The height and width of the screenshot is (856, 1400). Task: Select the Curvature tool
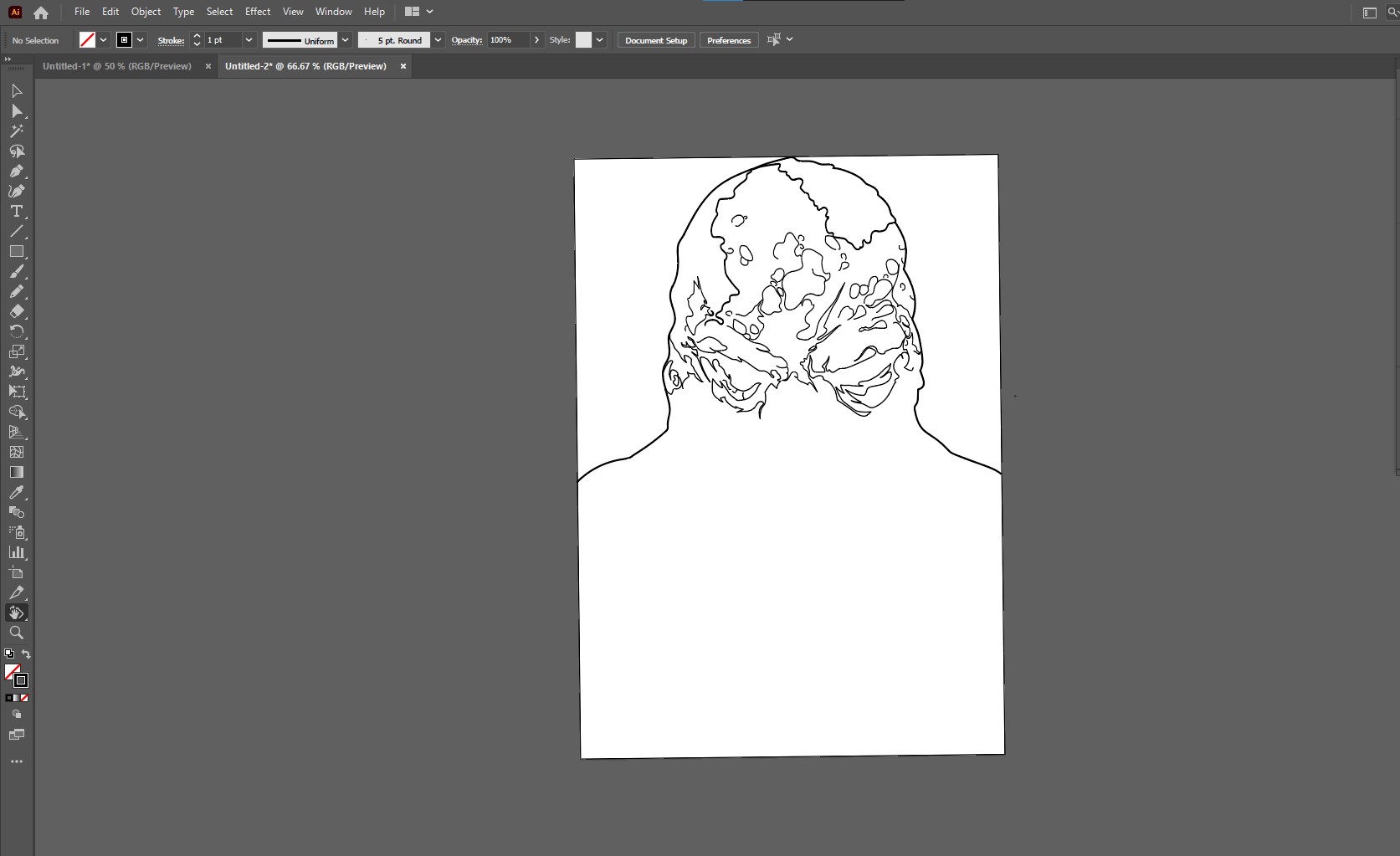tap(17, 191)
